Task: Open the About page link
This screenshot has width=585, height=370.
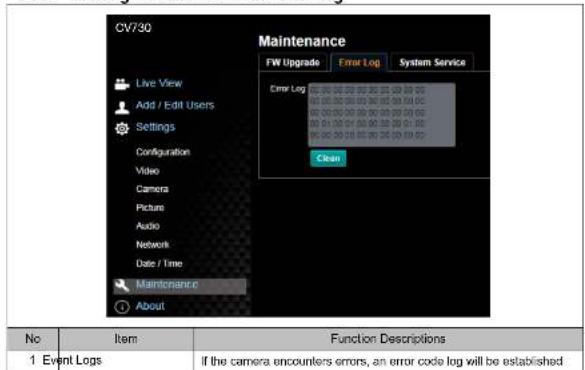Action: tap(150, 306)
